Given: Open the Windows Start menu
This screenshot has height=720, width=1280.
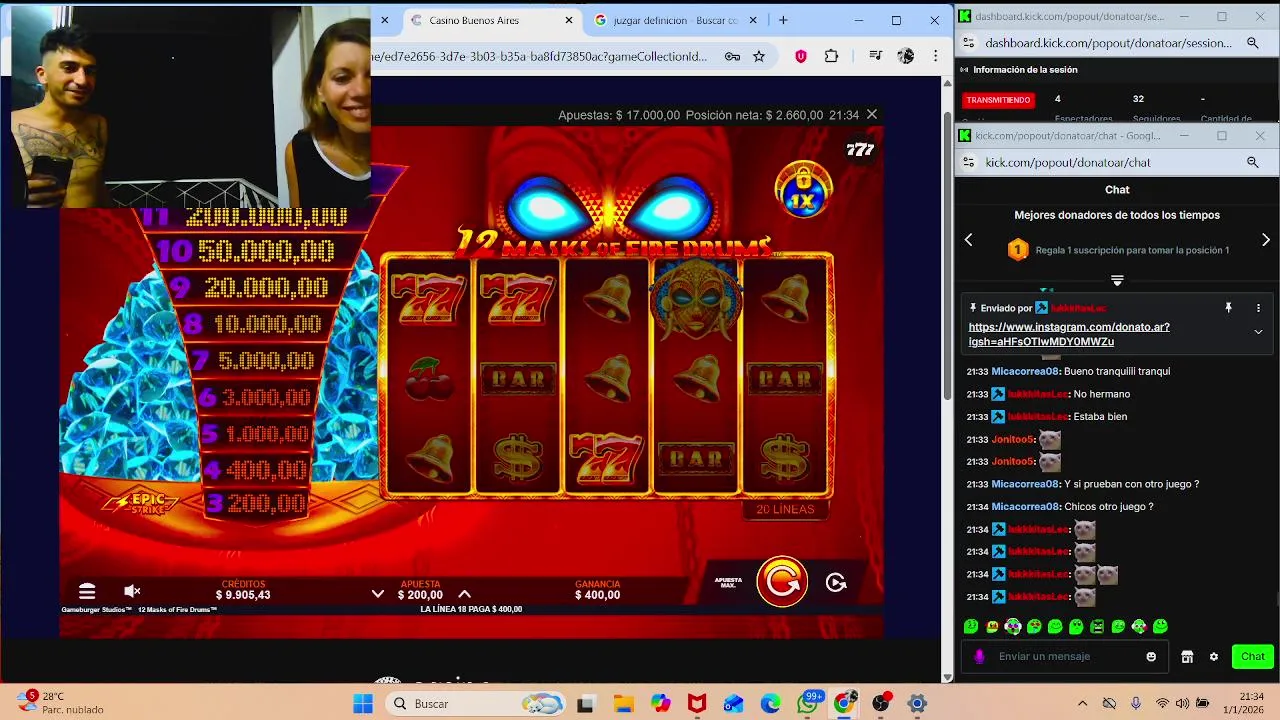Looking at the screenshot, I should 362,704.
